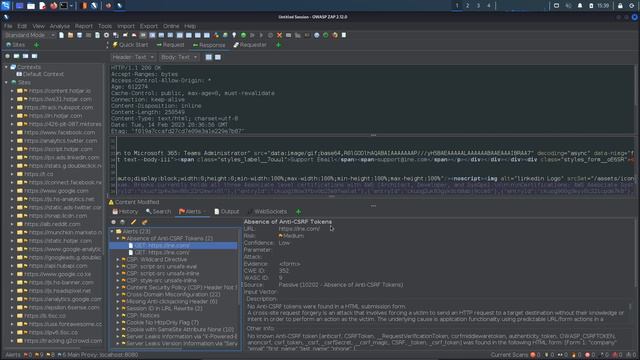The height and width of the screenshot is (360, 640).
Task: Click the Options gear icon in toolbar
Action: pyautogui.click(x=107, y=35)
